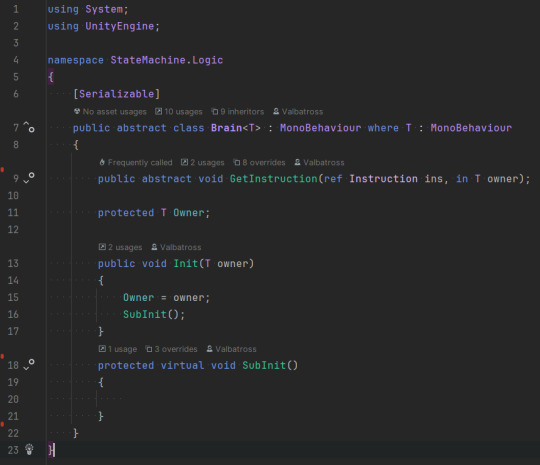Screen dimensions: 540x465
Task: Click 'StateMachine.Logic' namespace name
Action: [167, 60]
